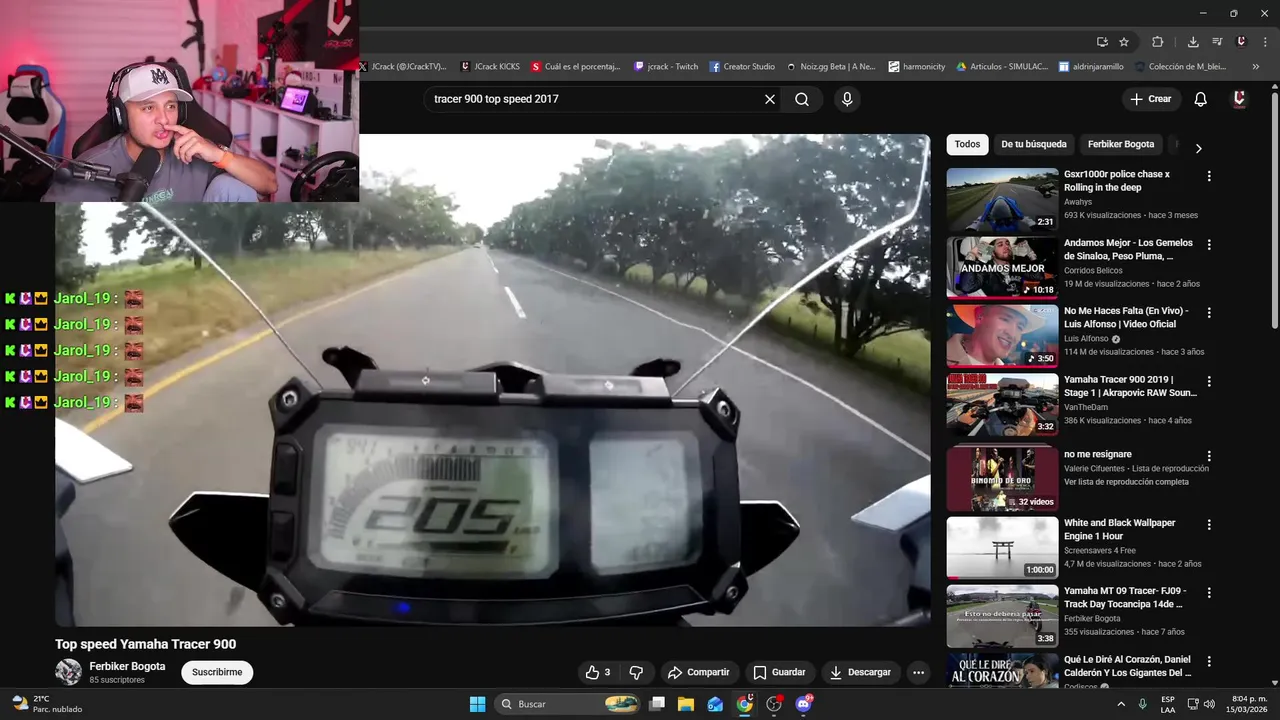Open options menu for Gsxr1000r police chase video

pos(1209,176)
